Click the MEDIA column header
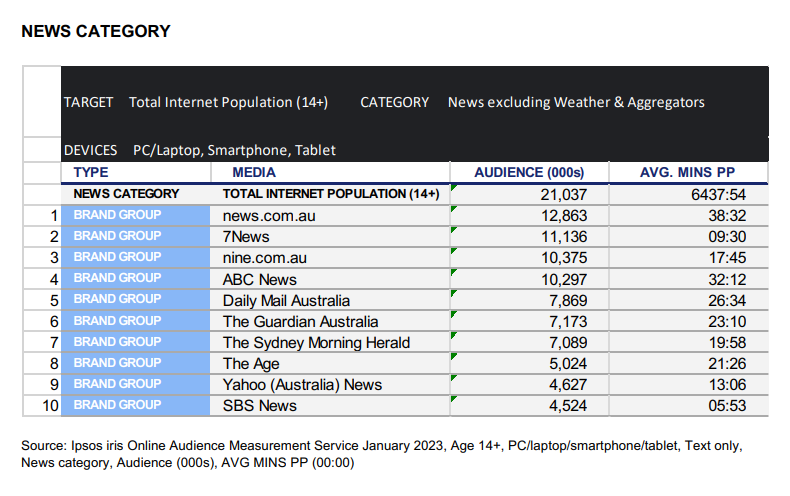Viewport: 790px width, 496px height. pos(241,172)
